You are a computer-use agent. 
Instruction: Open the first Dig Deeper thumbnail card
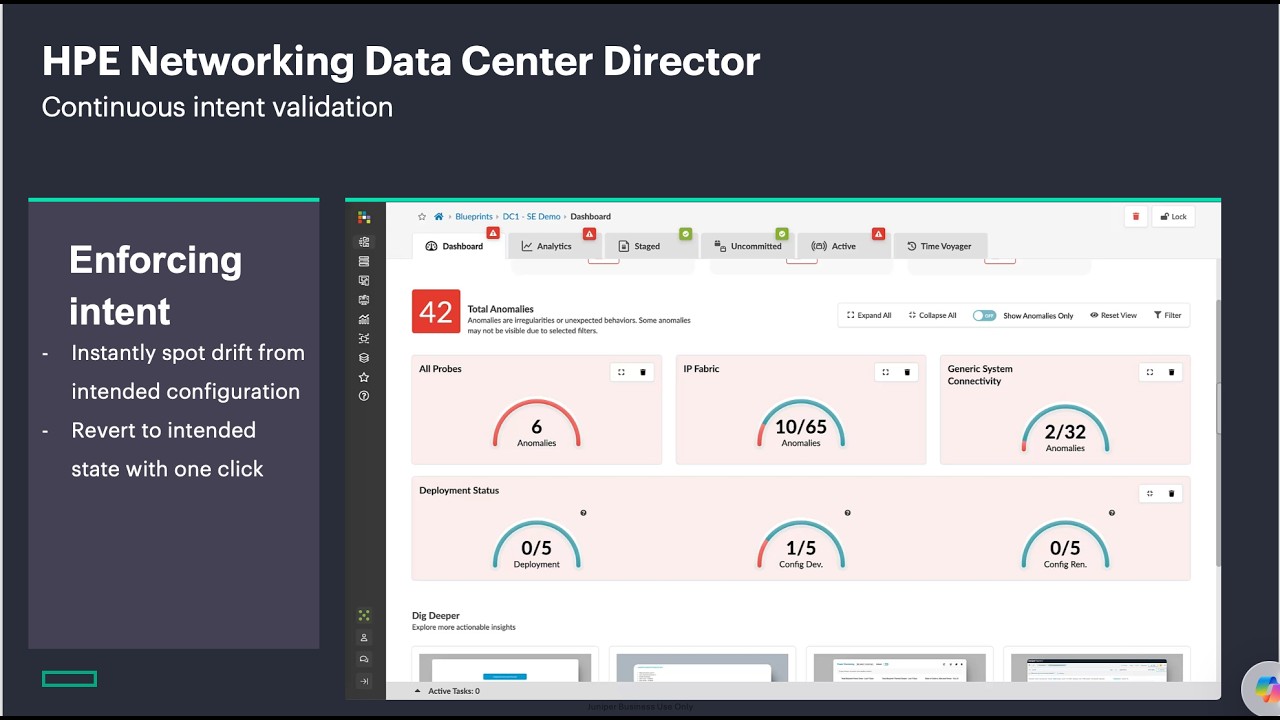505,665
